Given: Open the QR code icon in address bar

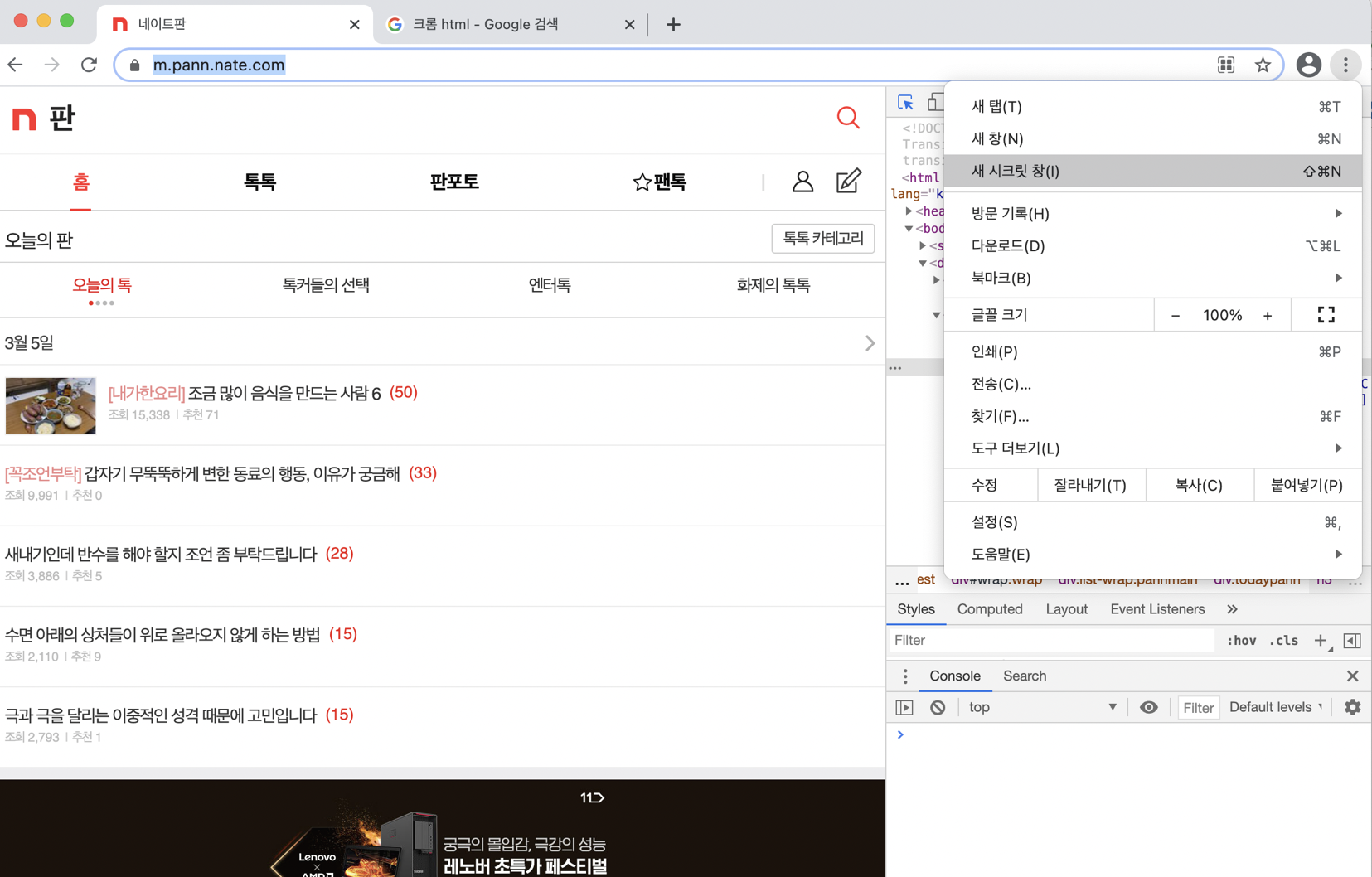Looking at the screenshot, I should (x=1226, y=65).
